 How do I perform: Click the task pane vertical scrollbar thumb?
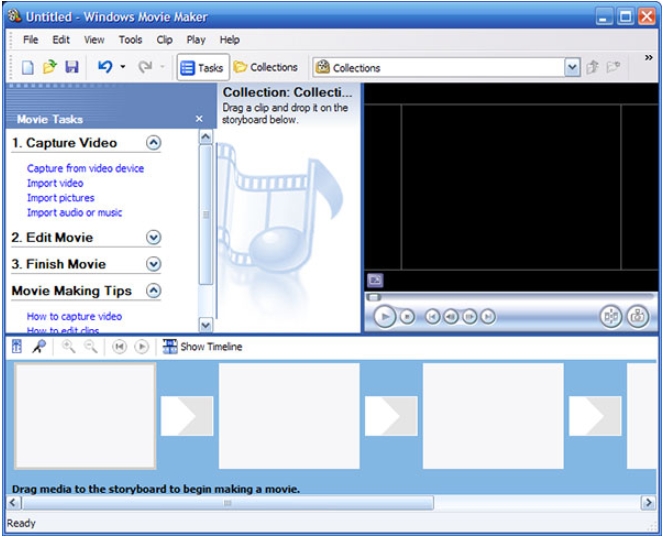click(x=205, y=215)
